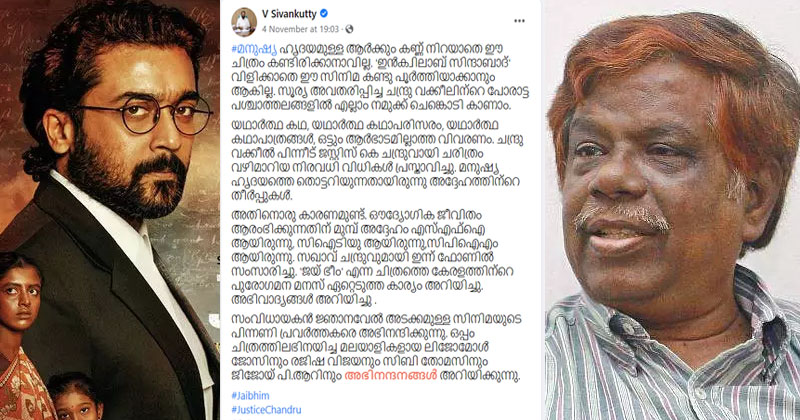Follow the #Jaibhim hashtag
Image resolution: width=800 pixels, height=420 pixels.
[250, 396]
